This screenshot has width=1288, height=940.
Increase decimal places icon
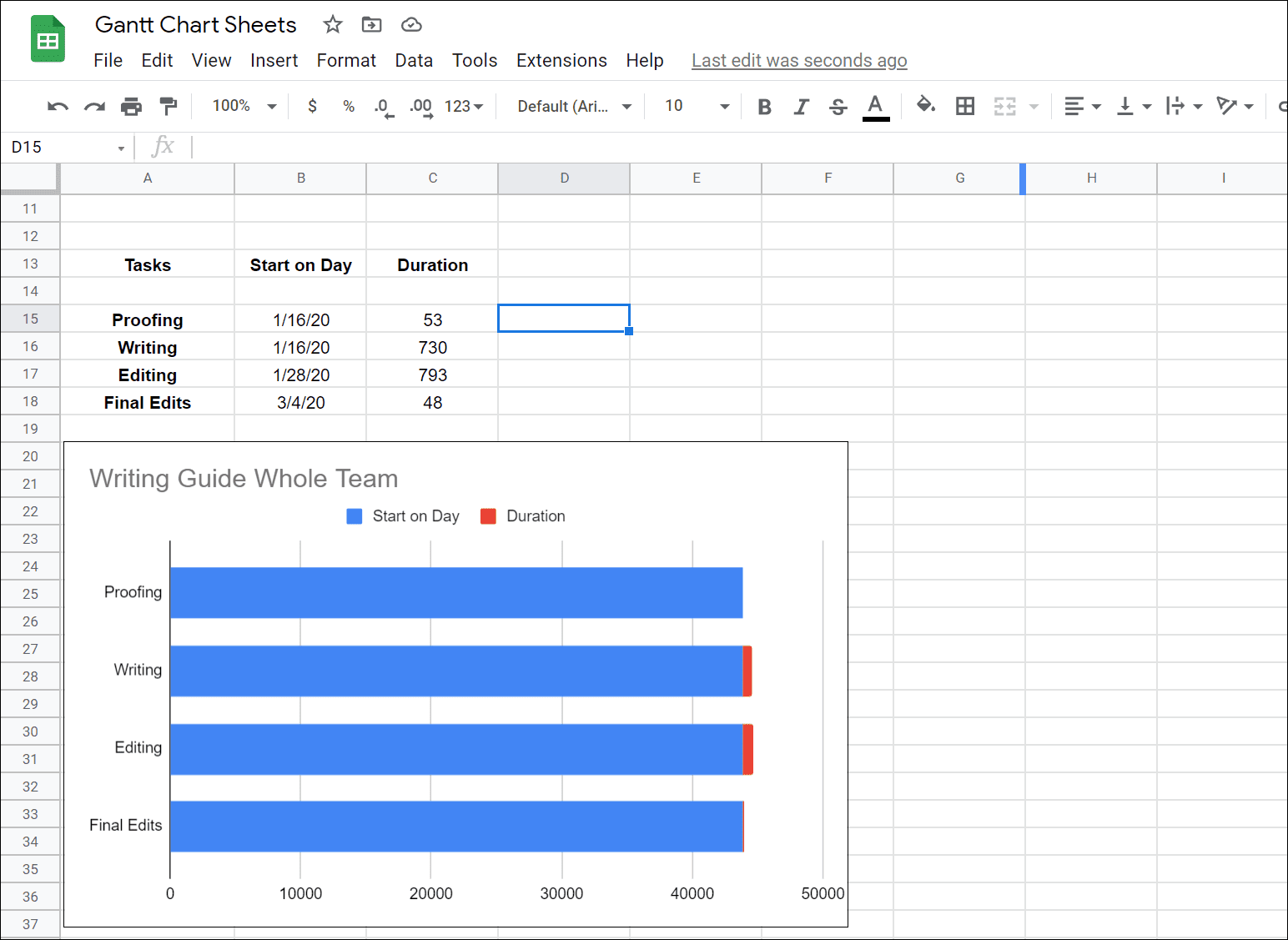point(421,108)
